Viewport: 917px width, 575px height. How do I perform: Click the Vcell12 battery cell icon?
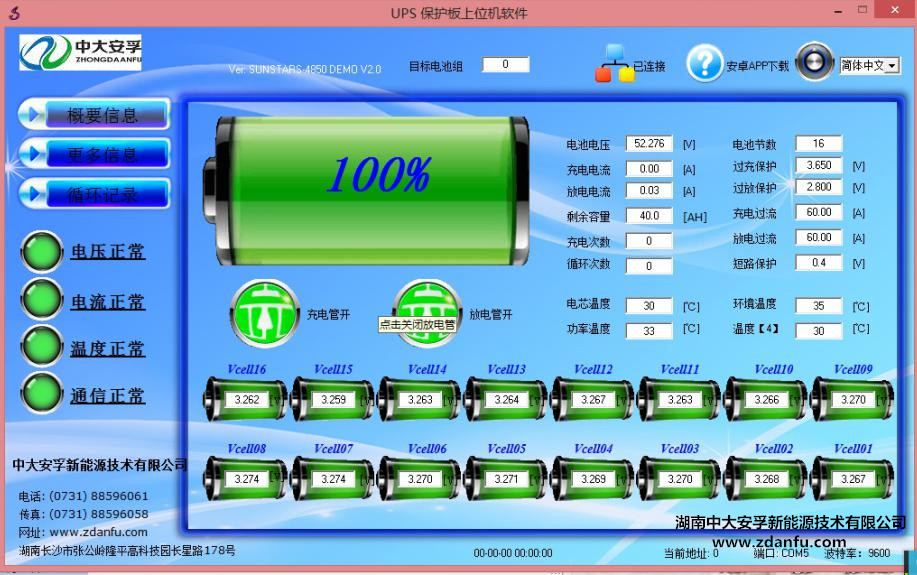point(592,400)
